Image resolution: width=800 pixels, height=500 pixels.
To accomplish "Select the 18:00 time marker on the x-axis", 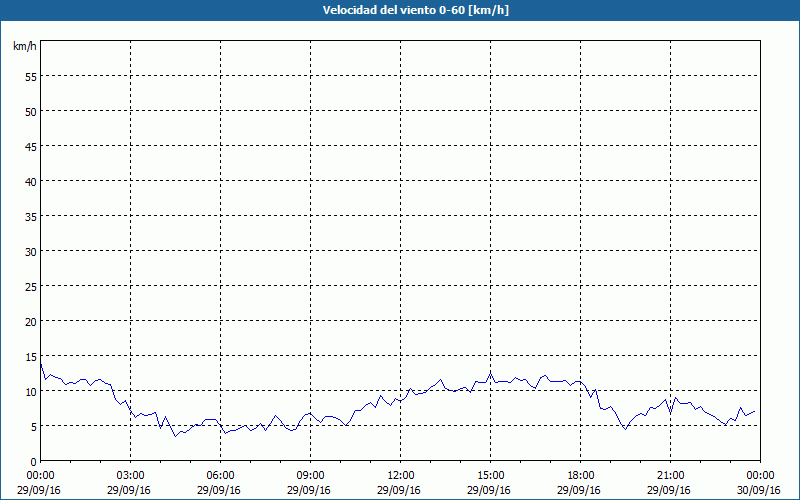I will point(580,475).
